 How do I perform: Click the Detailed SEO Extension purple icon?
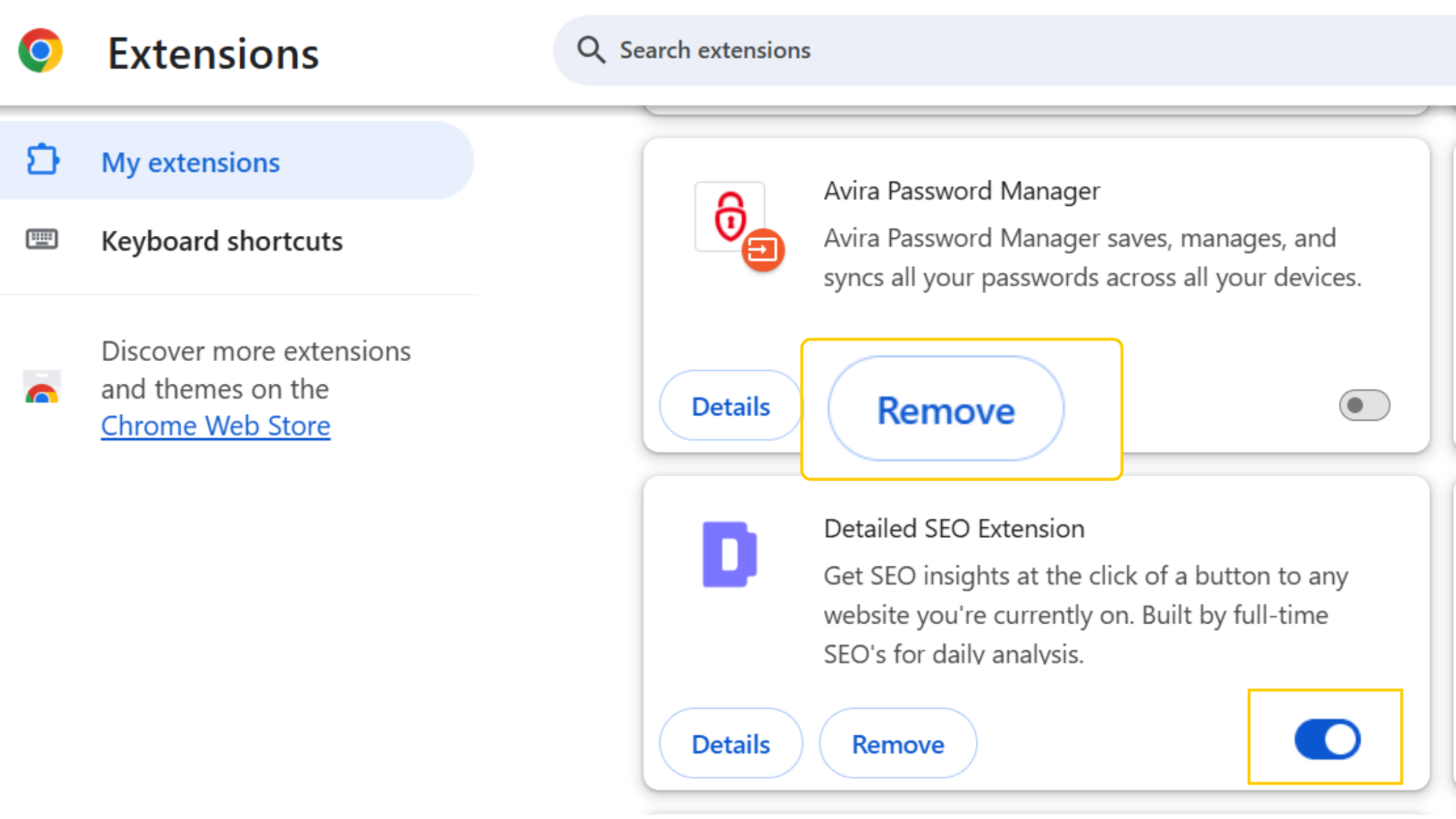click(x=729, y=555)
